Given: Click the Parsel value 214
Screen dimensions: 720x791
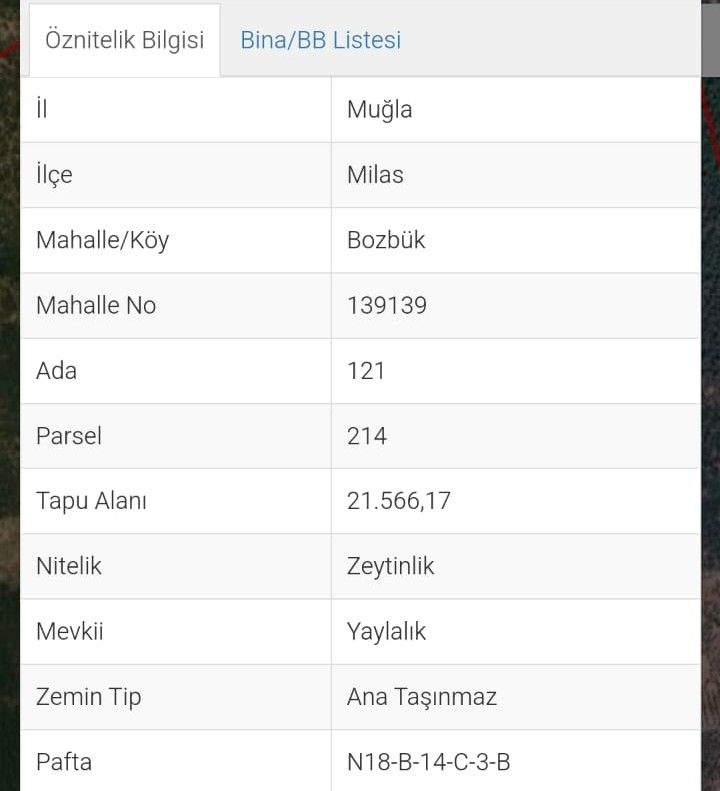Looking at the screenshot, I should tap(367, 436).
